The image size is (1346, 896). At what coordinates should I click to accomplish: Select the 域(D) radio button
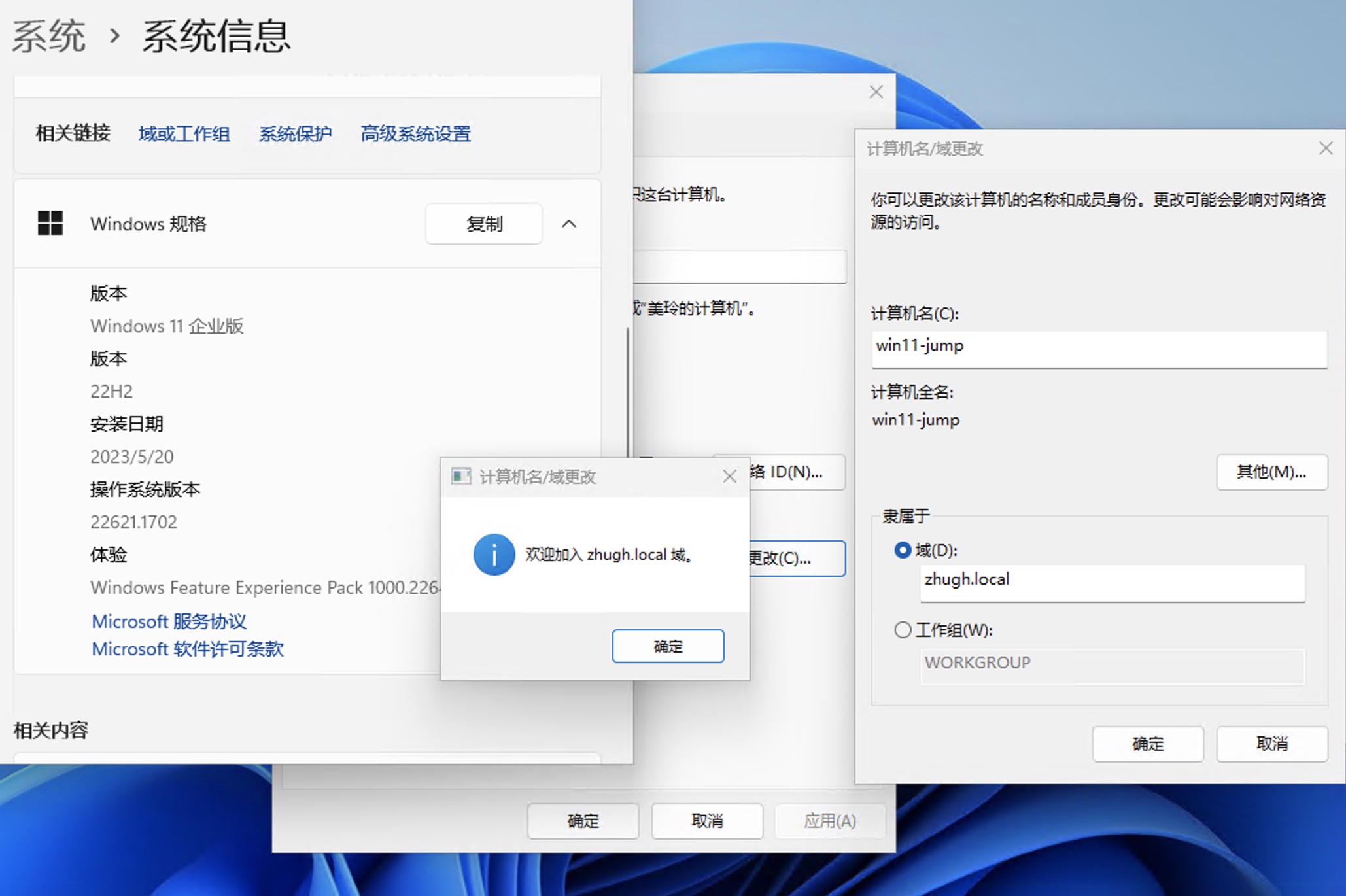tap(903, 551)
